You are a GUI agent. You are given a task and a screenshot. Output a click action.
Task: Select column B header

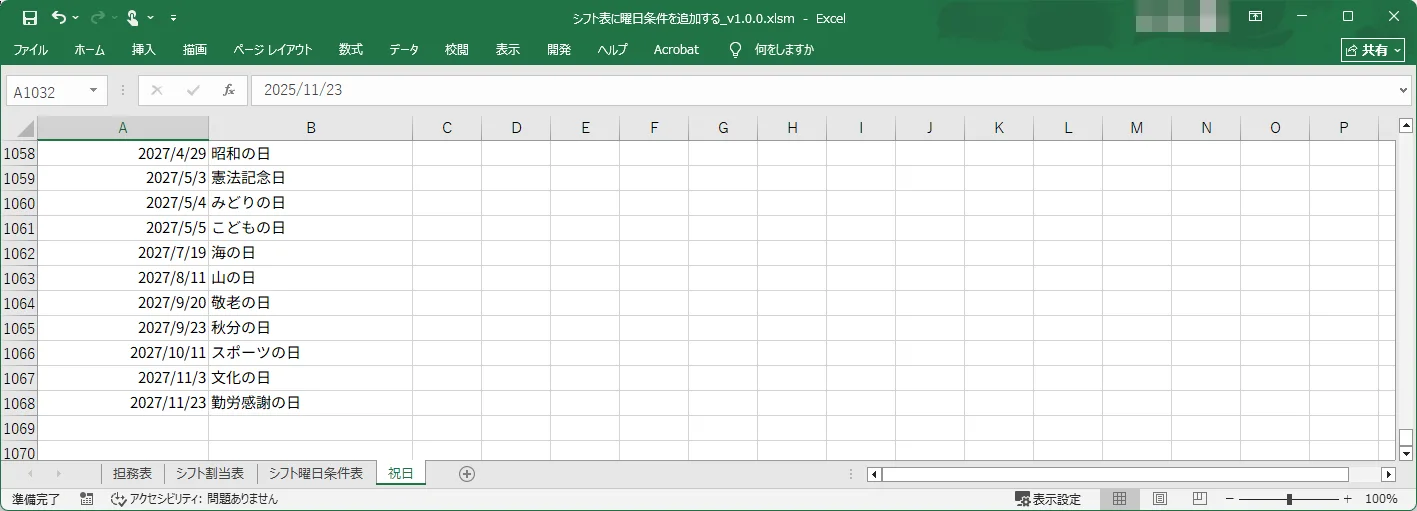tap(311, 128)
